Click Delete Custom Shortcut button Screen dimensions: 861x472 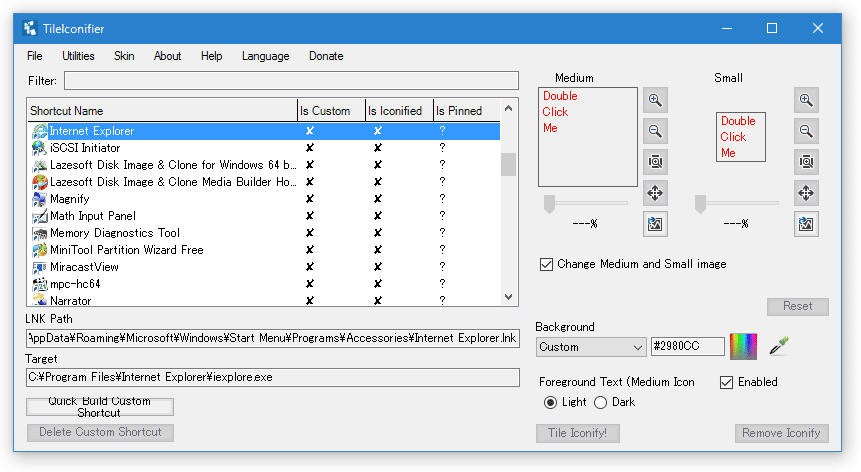(x=100, y=432)
